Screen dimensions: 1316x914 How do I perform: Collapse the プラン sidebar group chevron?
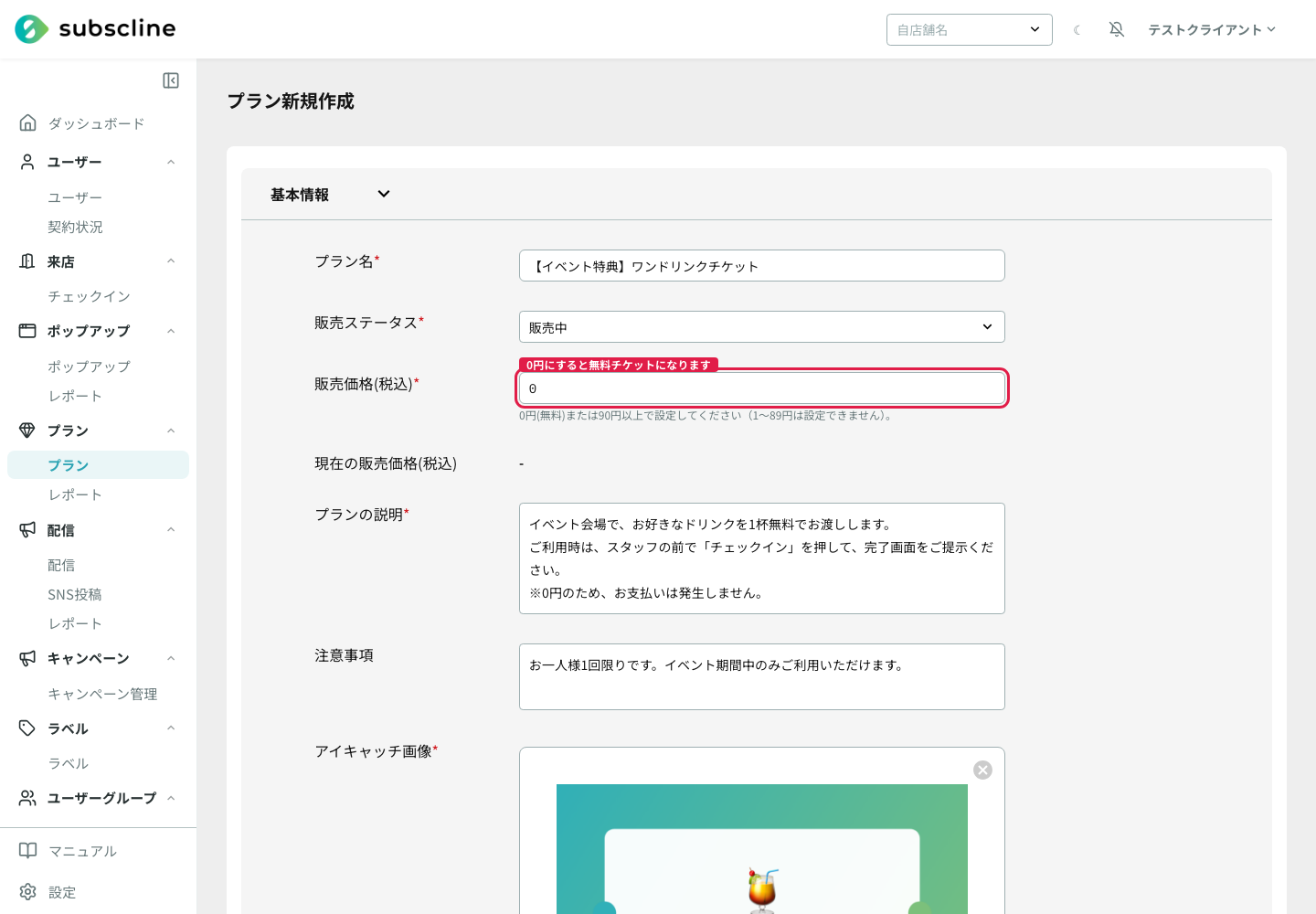171,430
